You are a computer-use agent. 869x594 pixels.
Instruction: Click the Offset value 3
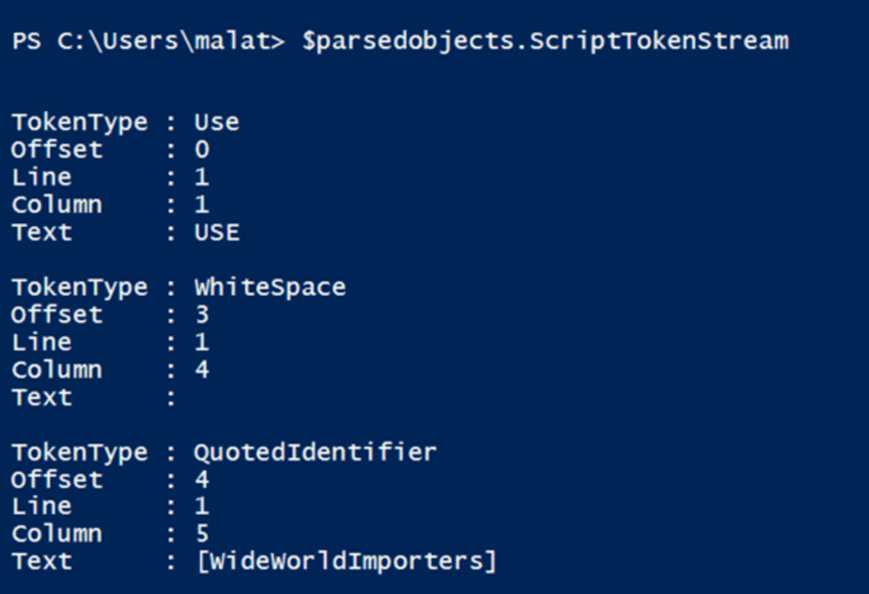pos(202,315)
